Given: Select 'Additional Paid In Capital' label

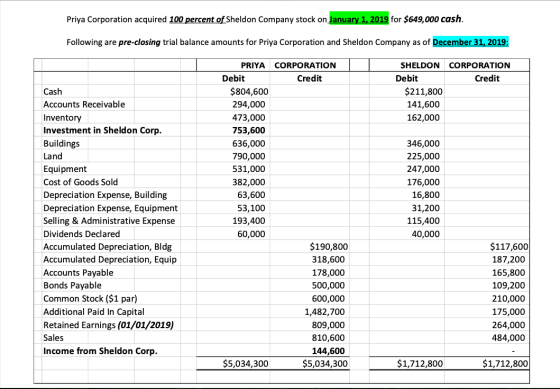Looking at the screenshot, I should coord(94,312).
